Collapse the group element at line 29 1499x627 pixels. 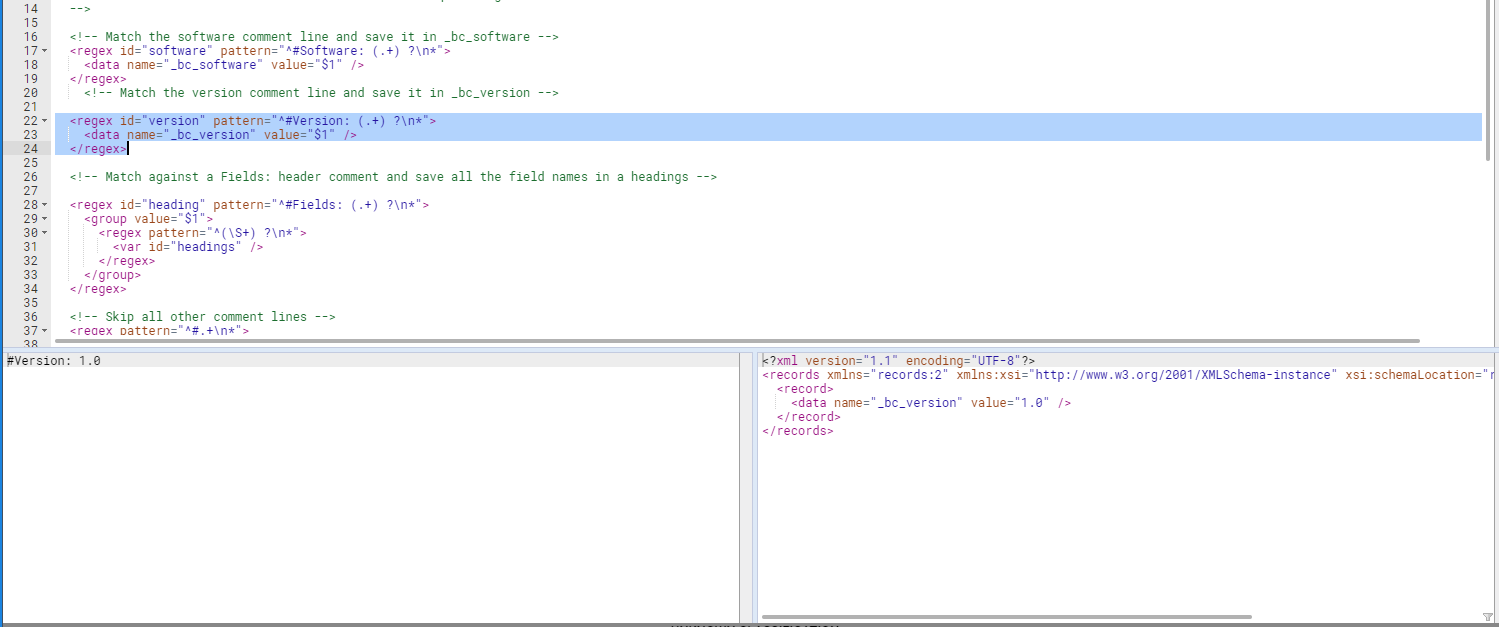click(45, 219)
